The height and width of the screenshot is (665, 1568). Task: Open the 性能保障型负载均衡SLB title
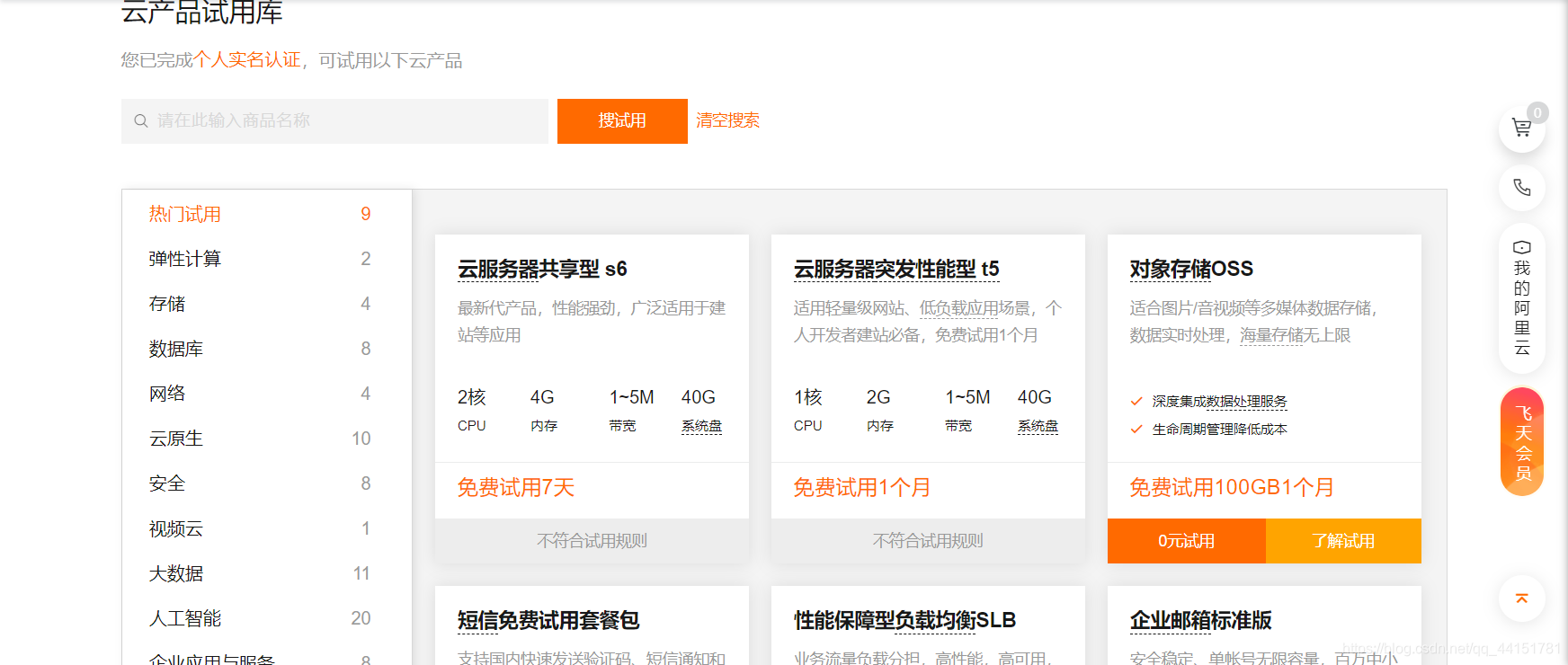coord(904,620)
